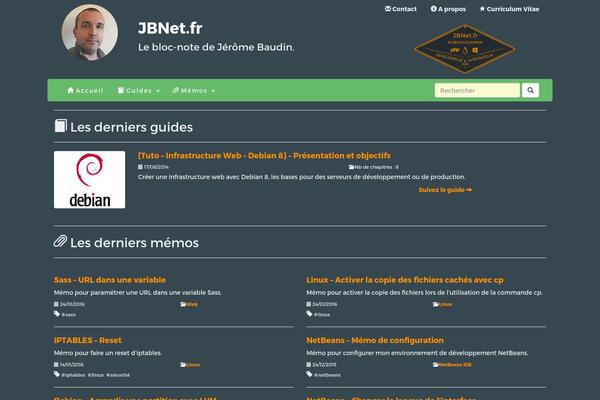Open the Curriculum Vitae link
600x400 pixels.
[x=509, y=9]
